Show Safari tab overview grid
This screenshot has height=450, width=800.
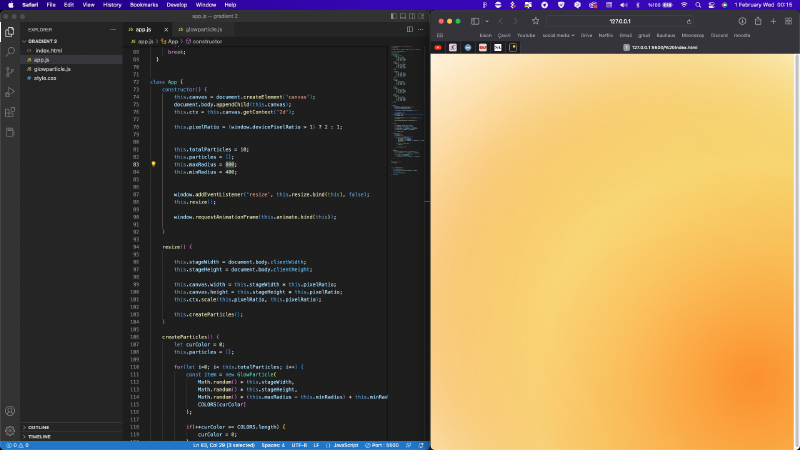(x=788, y=21)
